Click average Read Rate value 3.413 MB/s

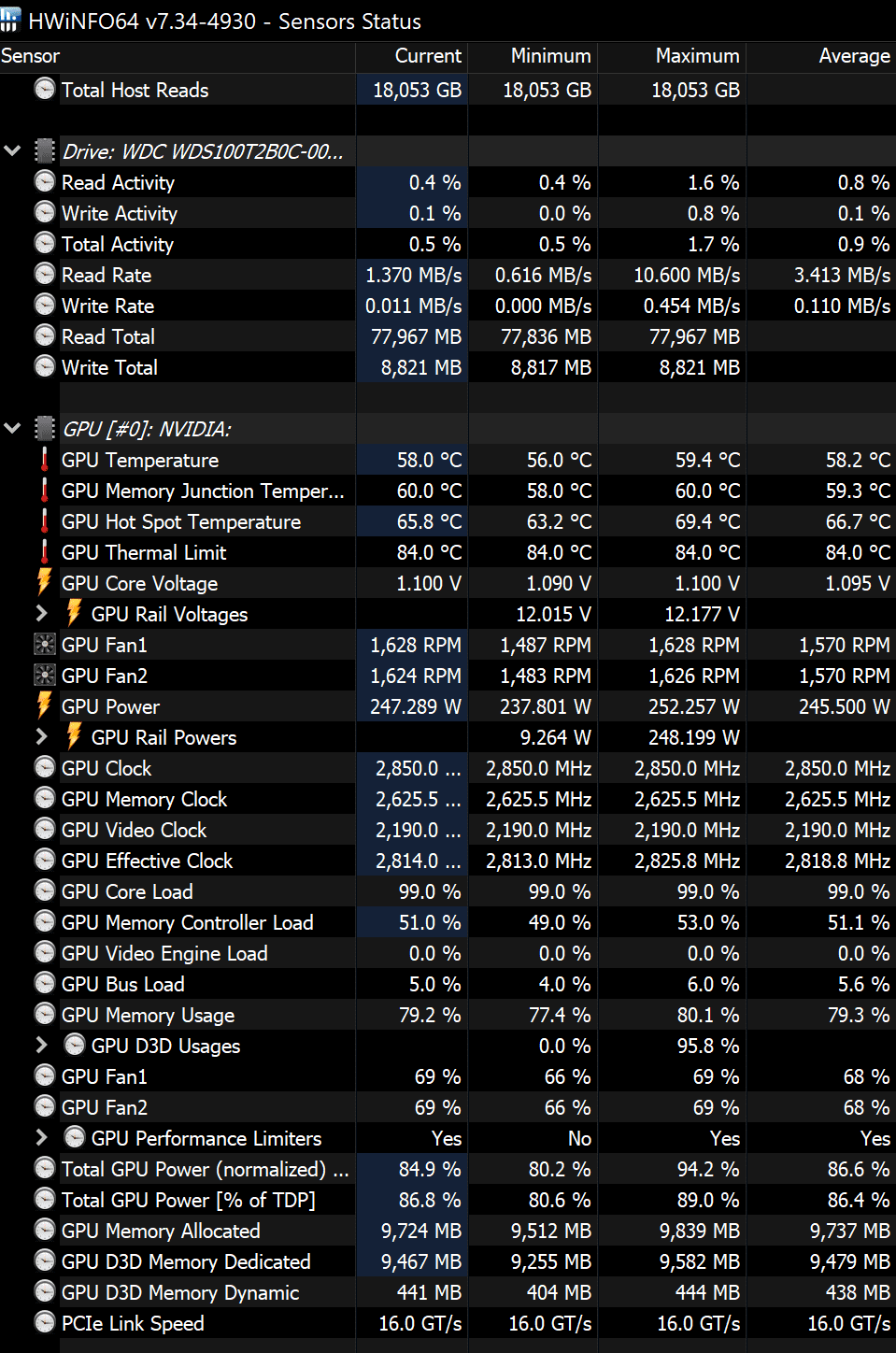point(842,275)
